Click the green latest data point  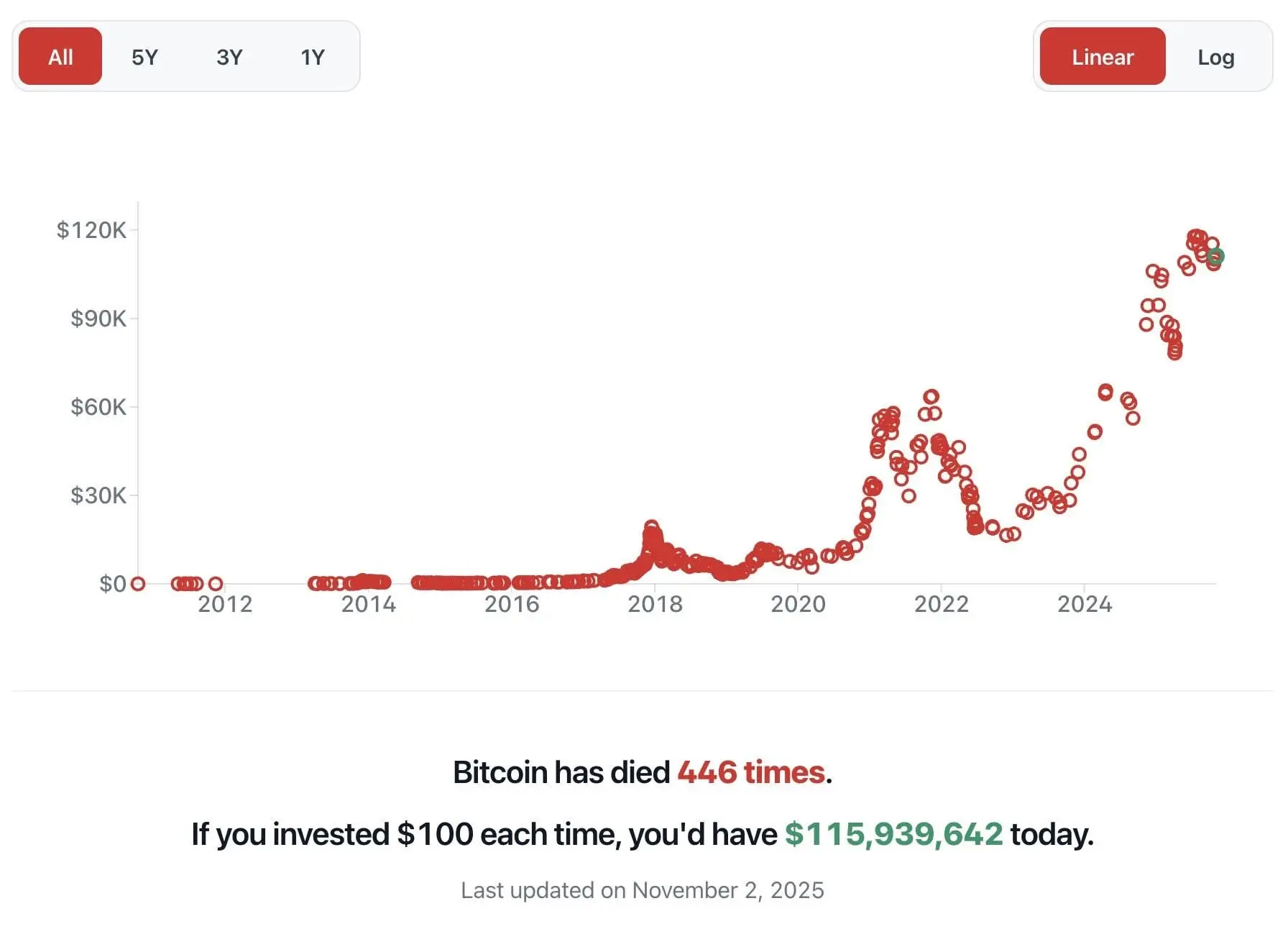[1215, 256]
